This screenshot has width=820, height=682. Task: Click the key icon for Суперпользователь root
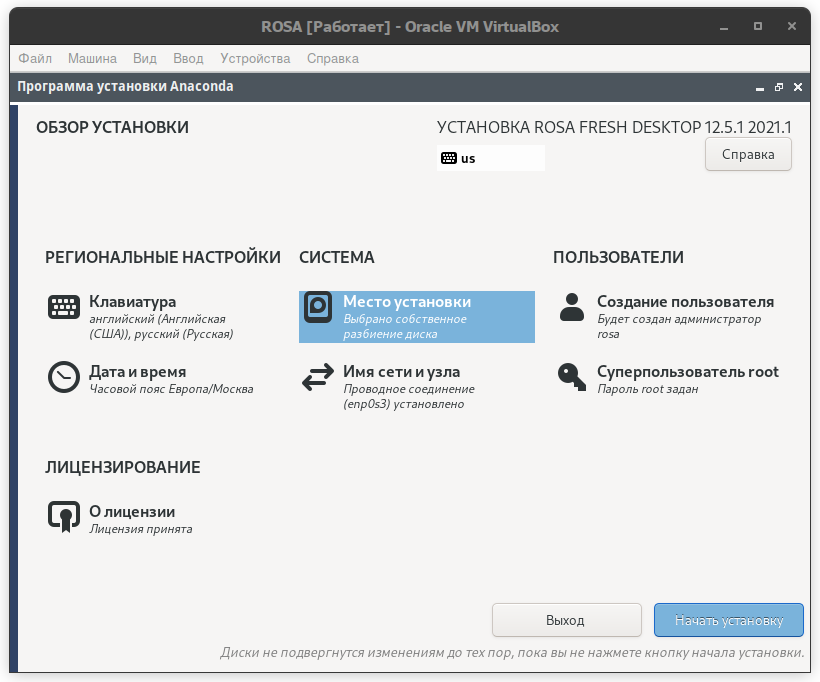(x=572, y=377)
